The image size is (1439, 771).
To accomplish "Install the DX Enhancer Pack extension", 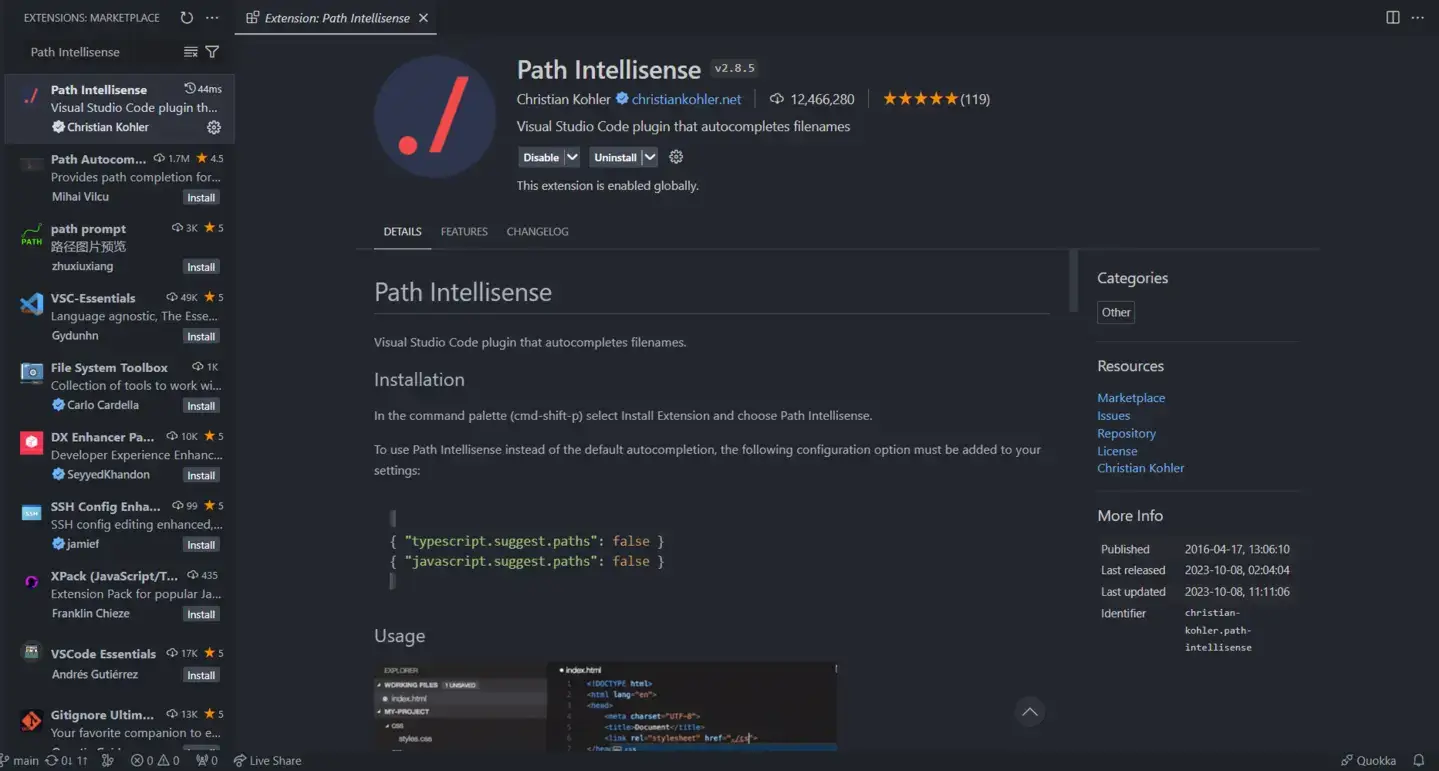I will point(201,475).
